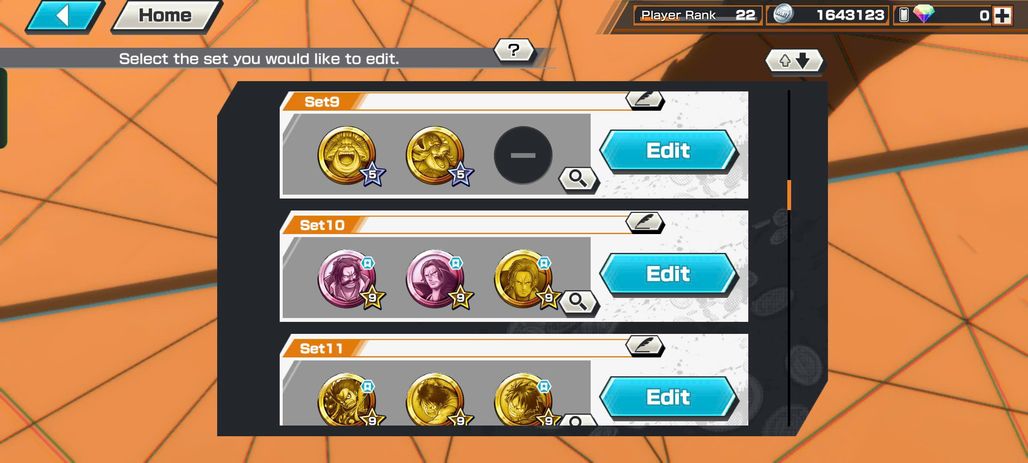Edit the Set9 medal set
The image size is (1028, 463).
coord(668,151)
